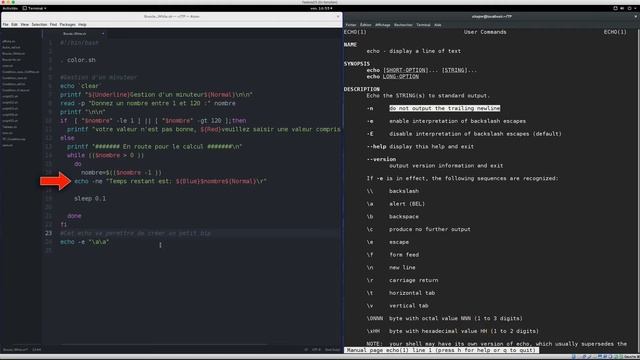Click the '\c produce no further output' entry
The image size is (640, 360).
click(x=419, y=229)
